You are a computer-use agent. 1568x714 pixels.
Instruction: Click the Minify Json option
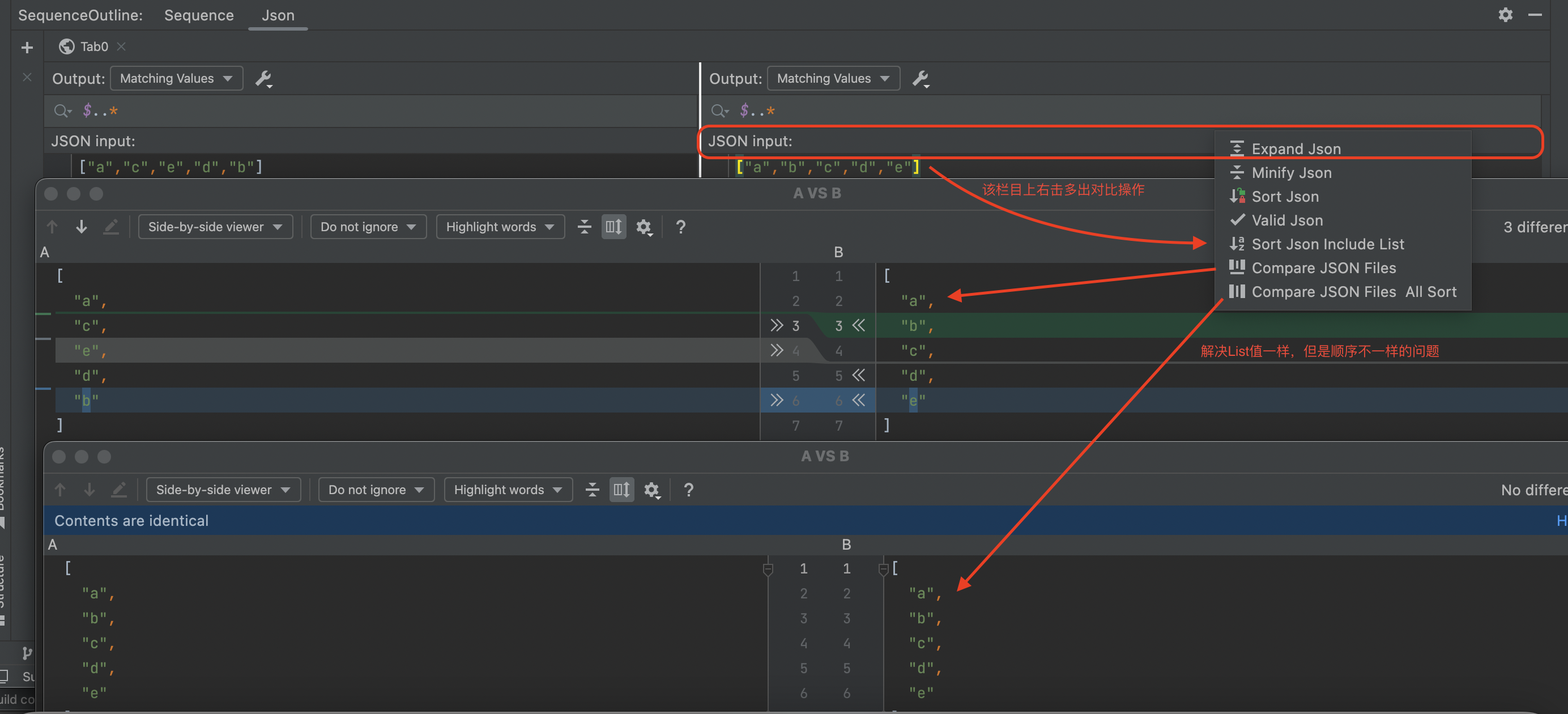coord(1291,172)
